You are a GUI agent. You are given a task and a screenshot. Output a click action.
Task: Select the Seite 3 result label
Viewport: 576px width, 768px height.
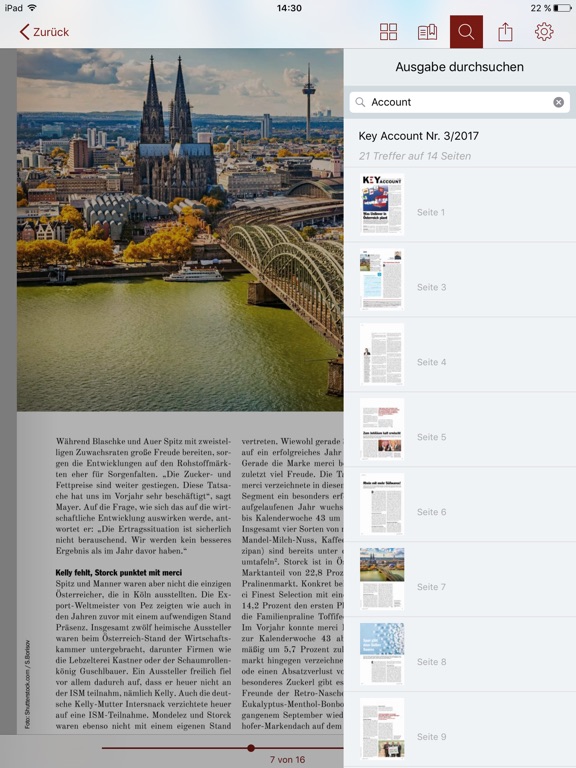[x=432, y=287]
